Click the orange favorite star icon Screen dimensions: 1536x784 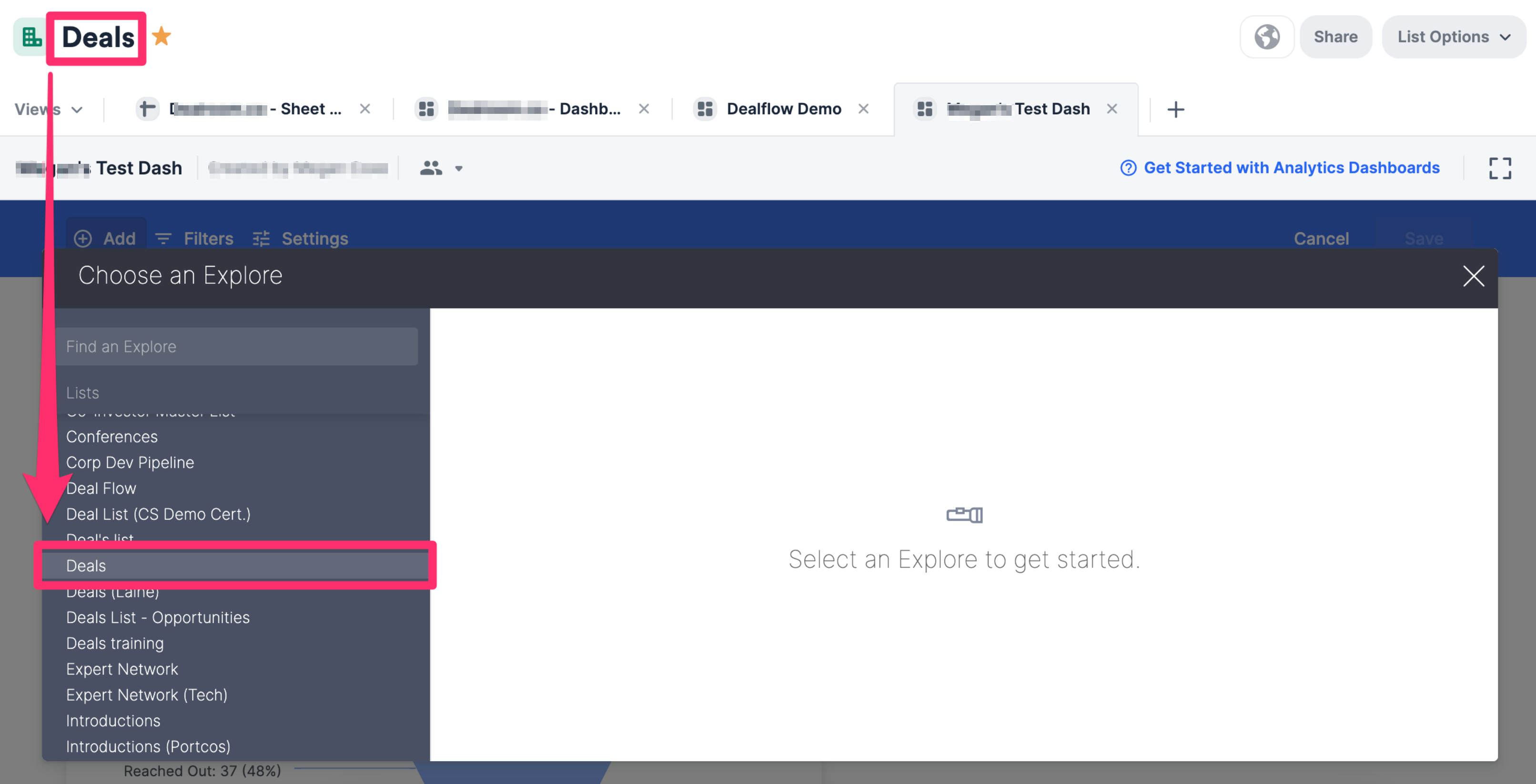161,37
